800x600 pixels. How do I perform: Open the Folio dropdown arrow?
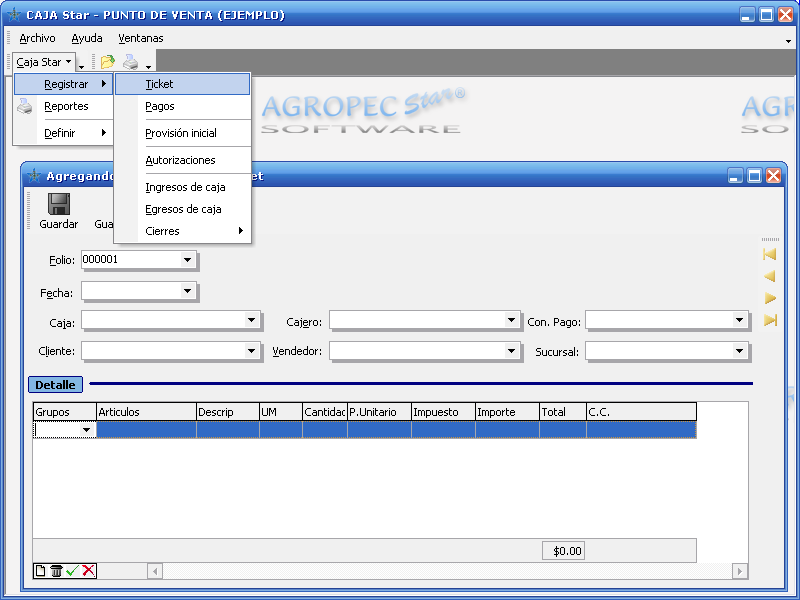click(x=187, y=260)
